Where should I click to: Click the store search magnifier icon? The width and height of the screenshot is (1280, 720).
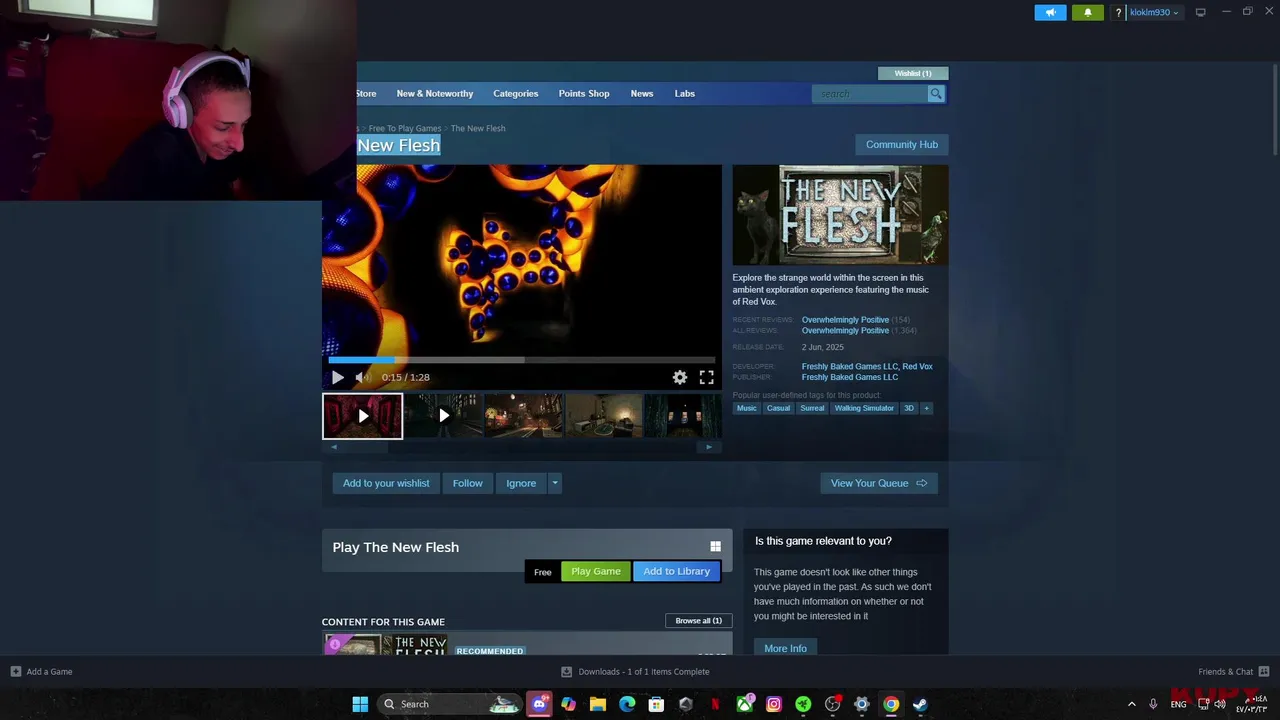tap(936, 94)
